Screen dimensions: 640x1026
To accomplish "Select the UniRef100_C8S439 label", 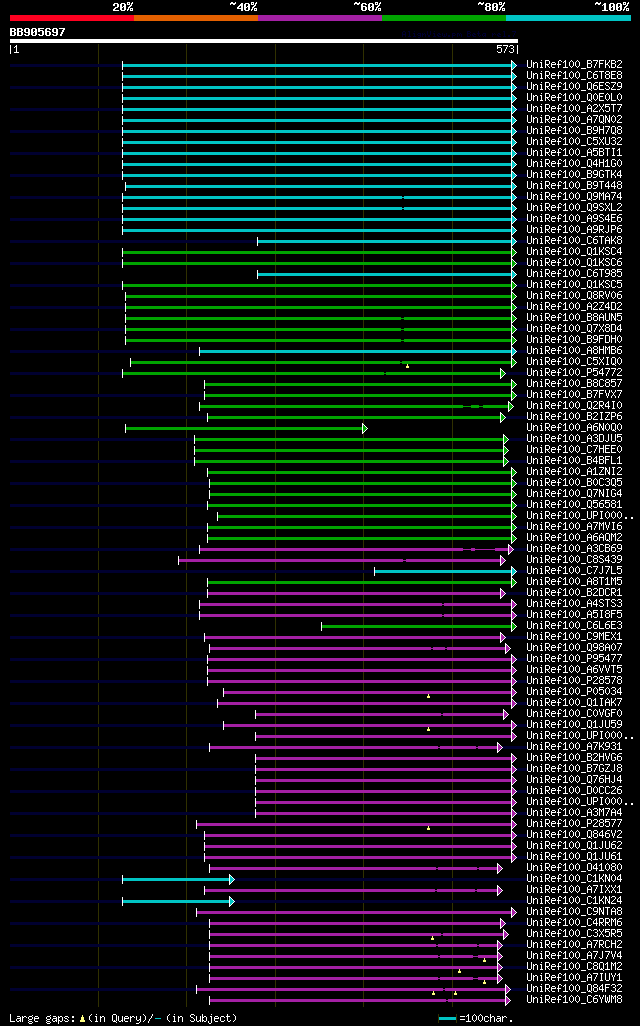I will 575,560.
